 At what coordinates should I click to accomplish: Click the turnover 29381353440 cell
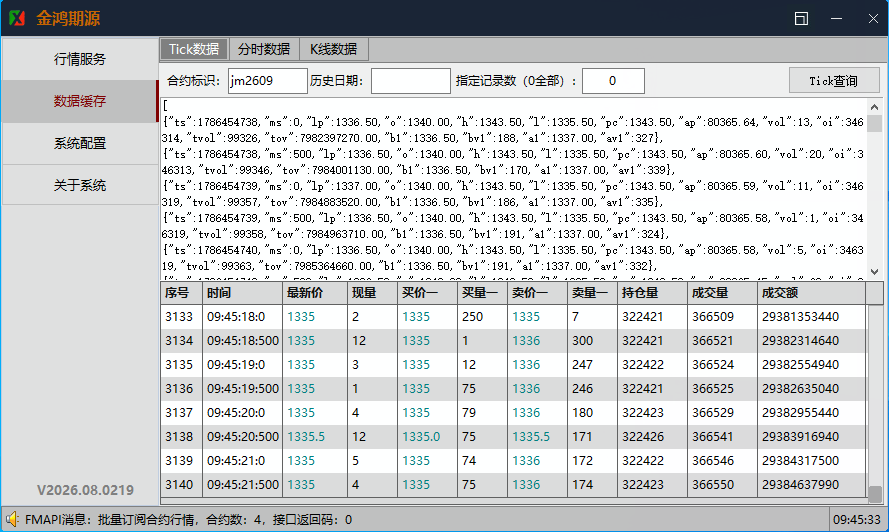tap(811, 316)
